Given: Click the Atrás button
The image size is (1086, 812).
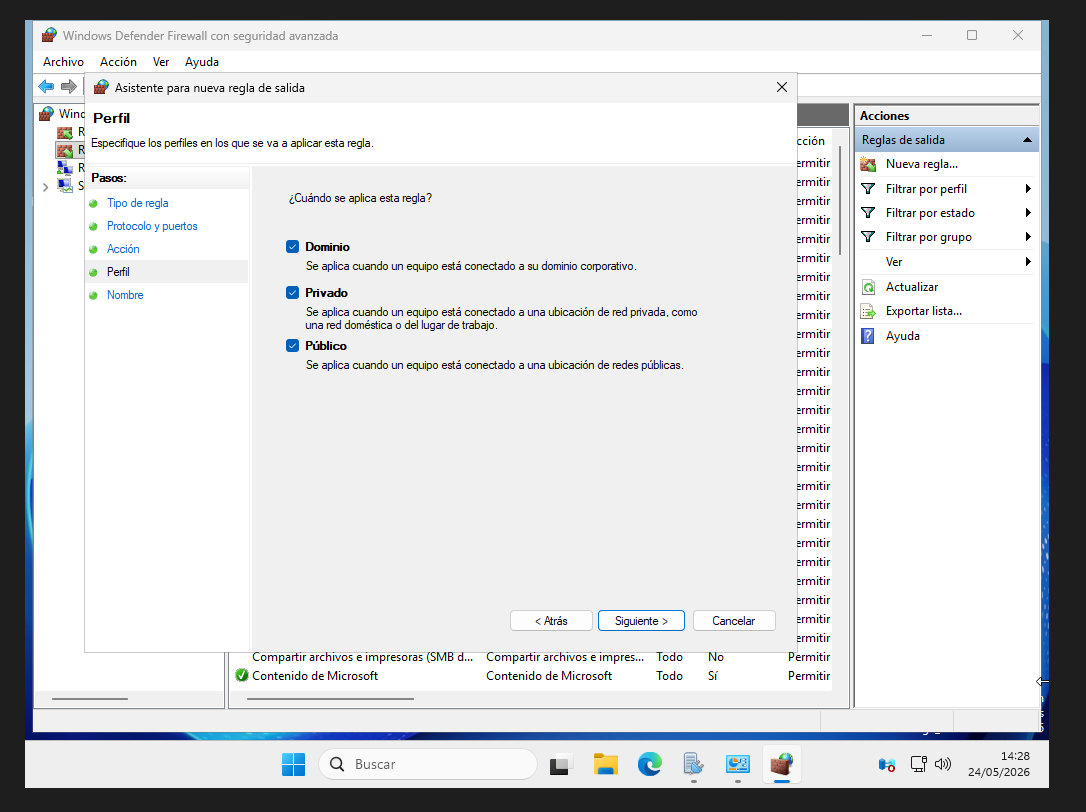Looking at the screenshot, I should tap(551, 621).
